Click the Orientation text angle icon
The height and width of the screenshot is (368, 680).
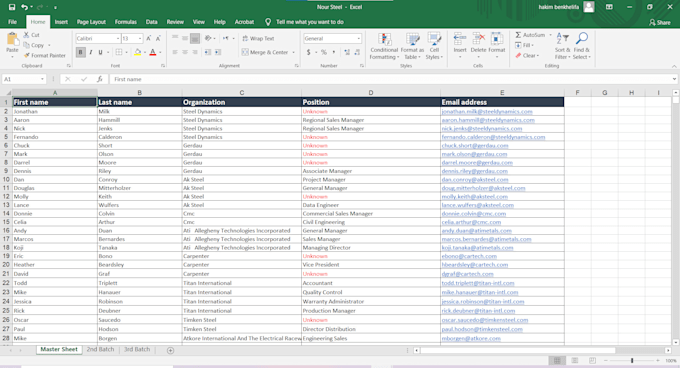coord(208,38)
